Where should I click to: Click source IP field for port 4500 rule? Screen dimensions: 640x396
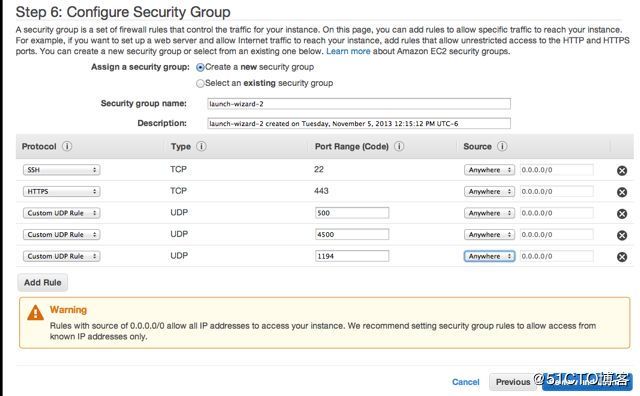click(557, 235)
